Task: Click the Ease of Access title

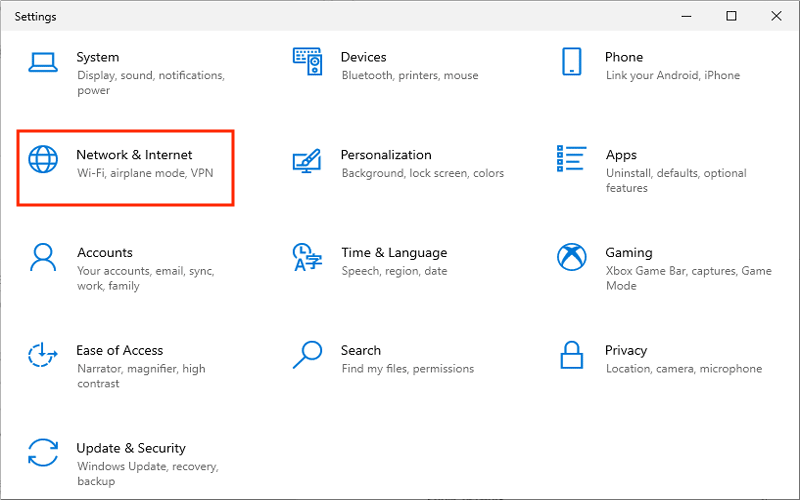Action: pos(119,351)
